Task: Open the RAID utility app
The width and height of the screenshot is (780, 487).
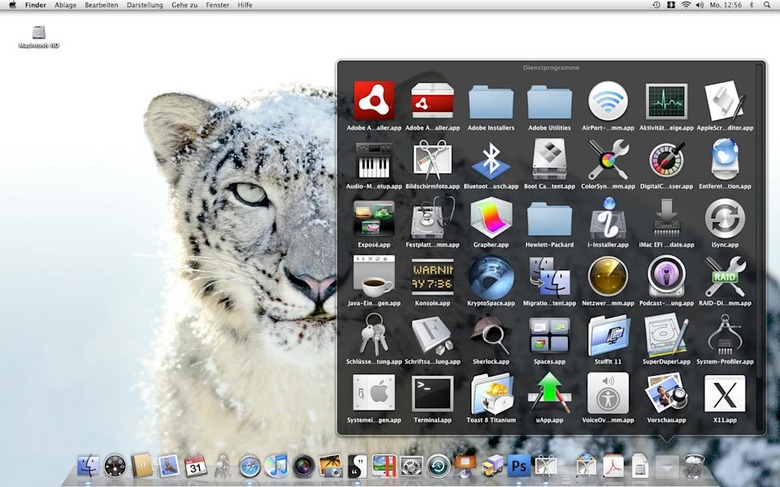Action: click(725, 277)
